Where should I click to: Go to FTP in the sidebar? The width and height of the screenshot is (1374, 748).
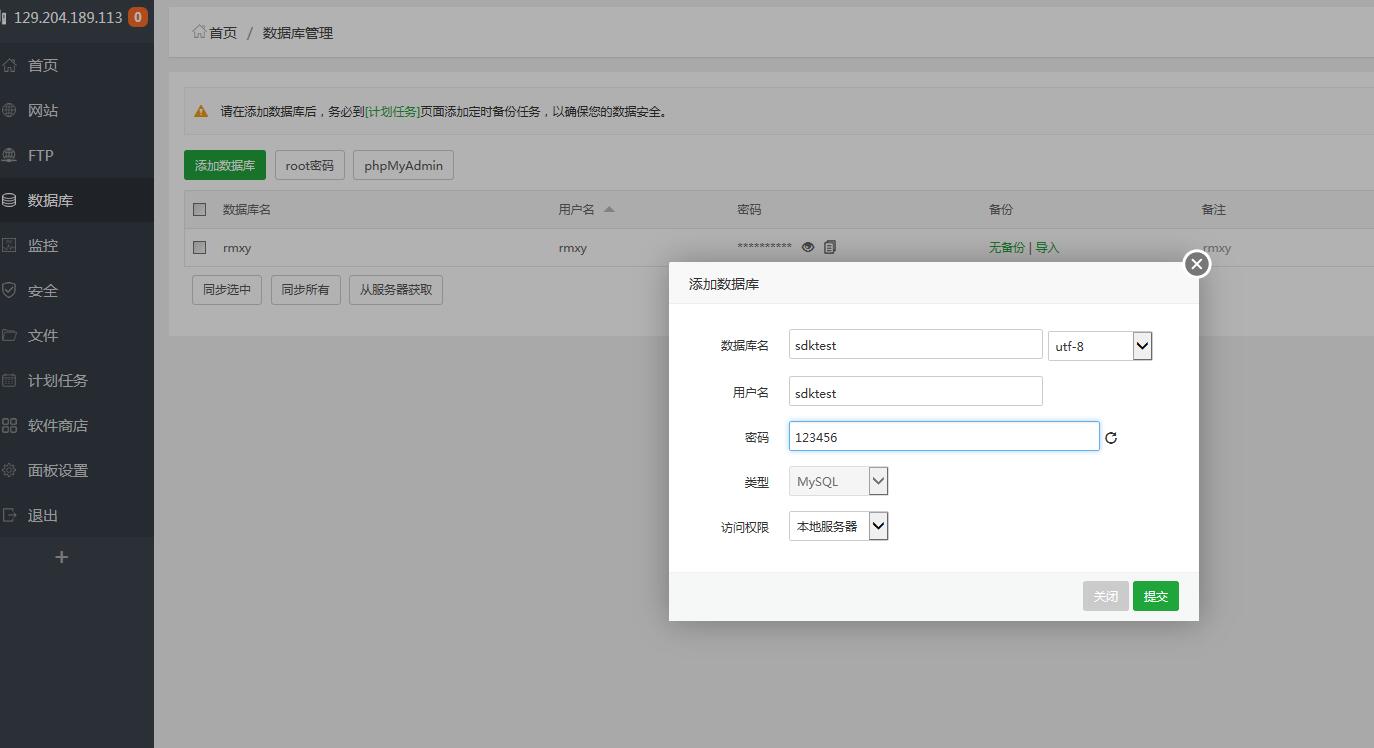pos(41,155)
